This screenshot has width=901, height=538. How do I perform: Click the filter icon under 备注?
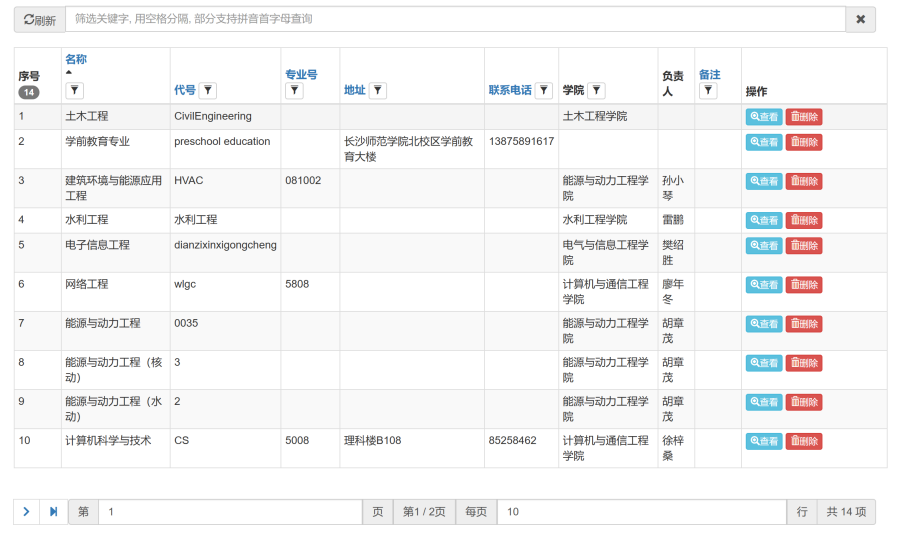coord(708,91)
